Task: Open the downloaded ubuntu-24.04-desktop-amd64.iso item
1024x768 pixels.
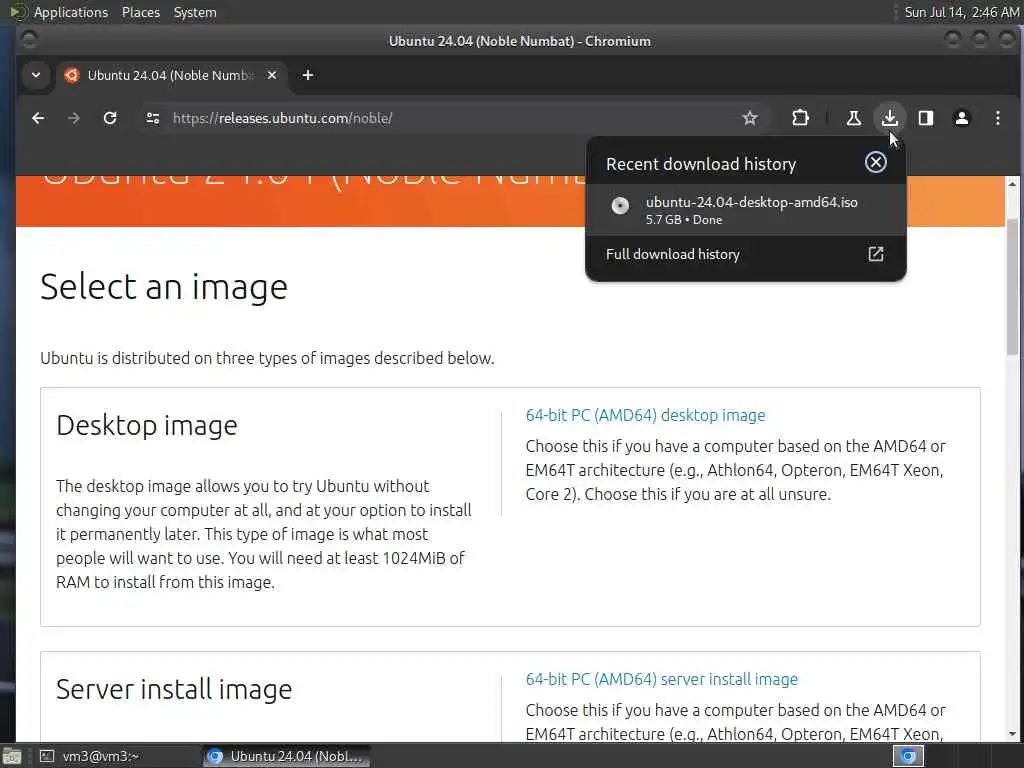Action: [750, 208]
